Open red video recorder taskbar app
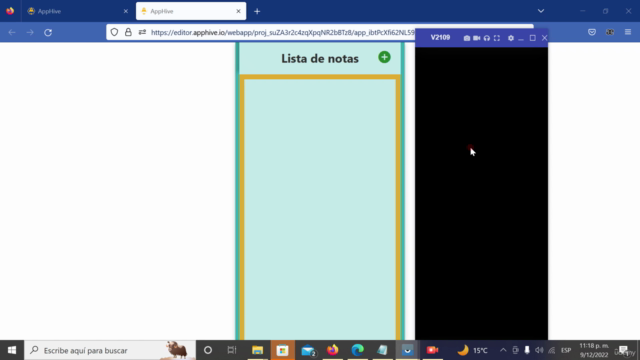Image resolution: width=640 pixels, height=360 pixels. tap(432, 350)
